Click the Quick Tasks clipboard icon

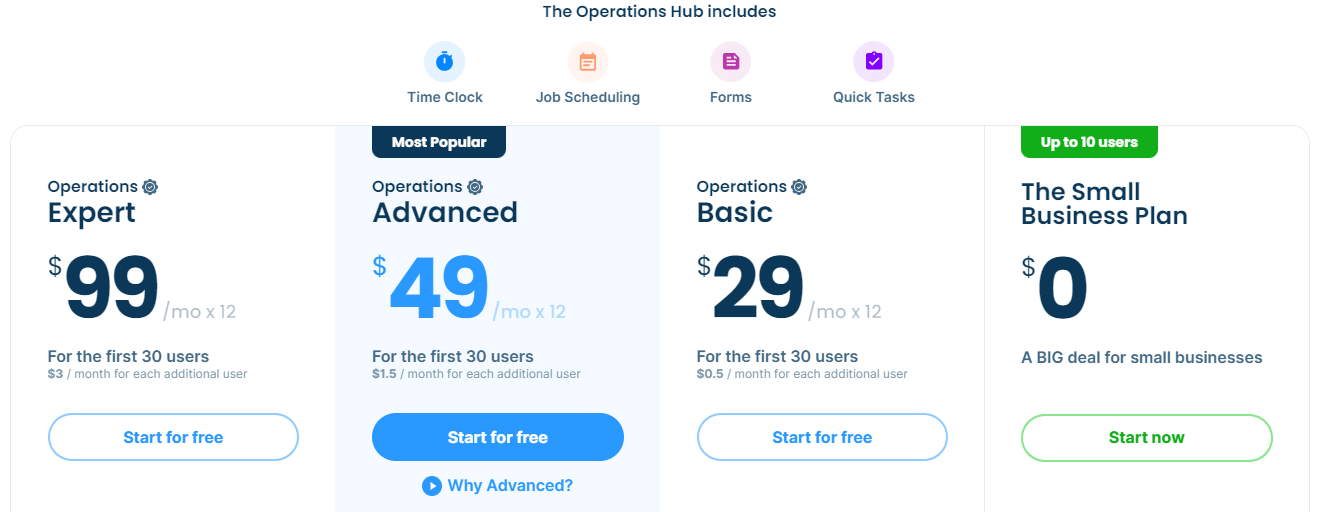(x=874, y=62)
